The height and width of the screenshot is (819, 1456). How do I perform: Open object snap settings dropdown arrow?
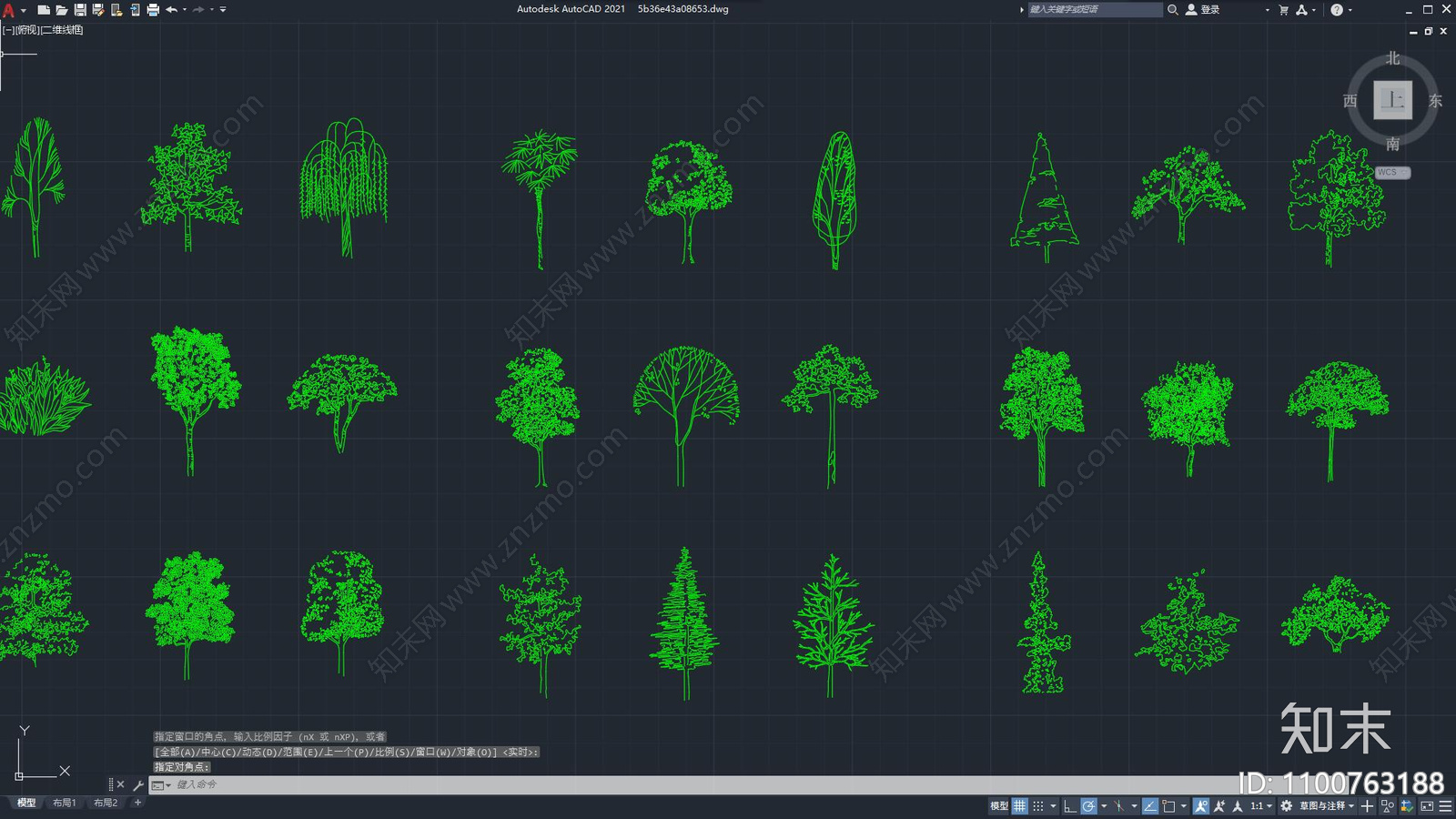pos(1184,806)
